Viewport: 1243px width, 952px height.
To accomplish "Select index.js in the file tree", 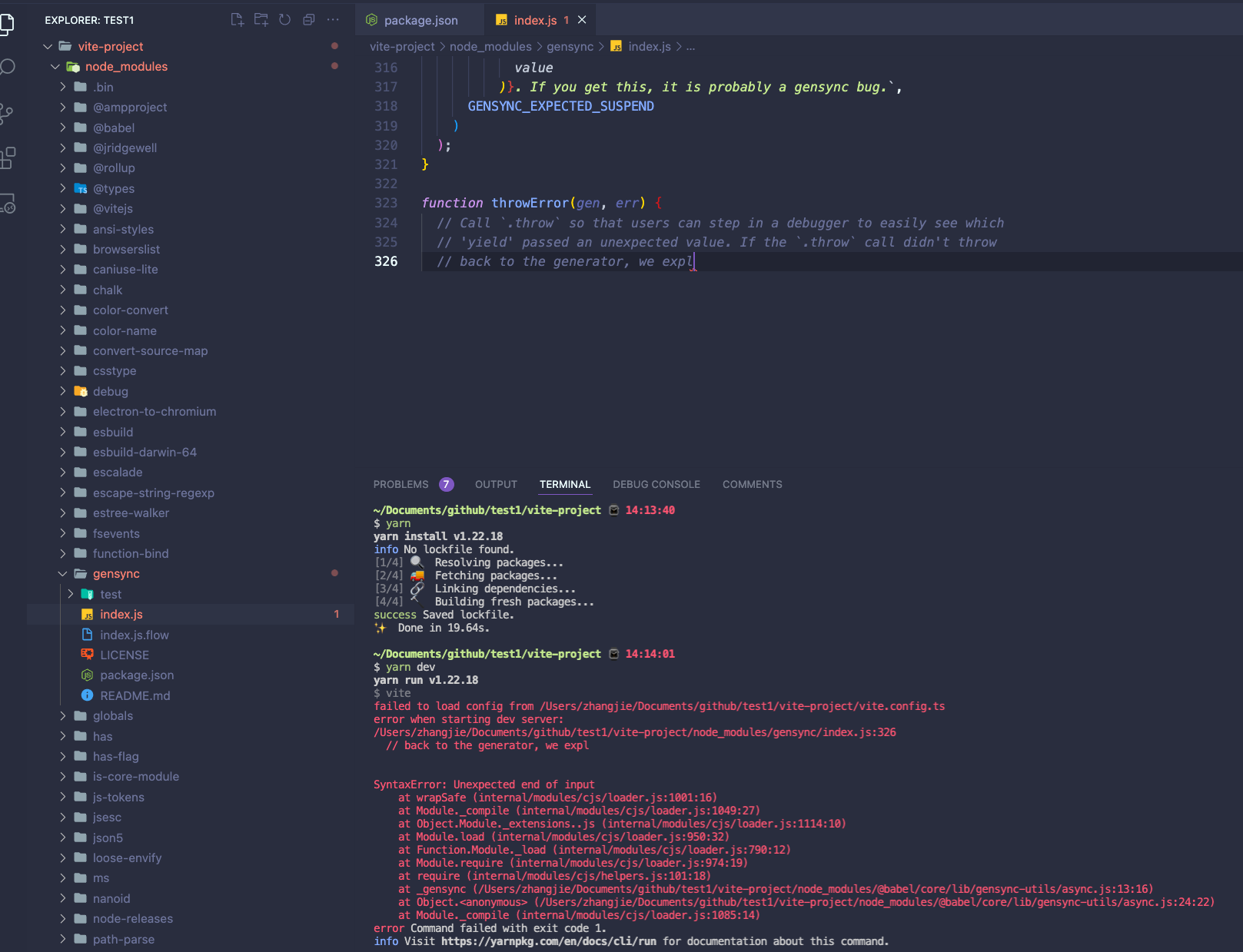I will tap(191, 614).
